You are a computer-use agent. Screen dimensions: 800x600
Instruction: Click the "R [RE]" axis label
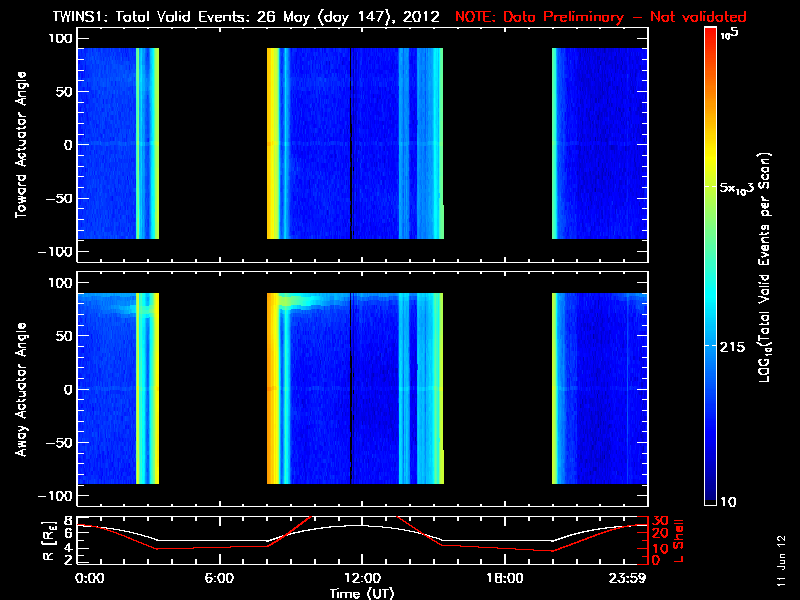click(48, 541)
